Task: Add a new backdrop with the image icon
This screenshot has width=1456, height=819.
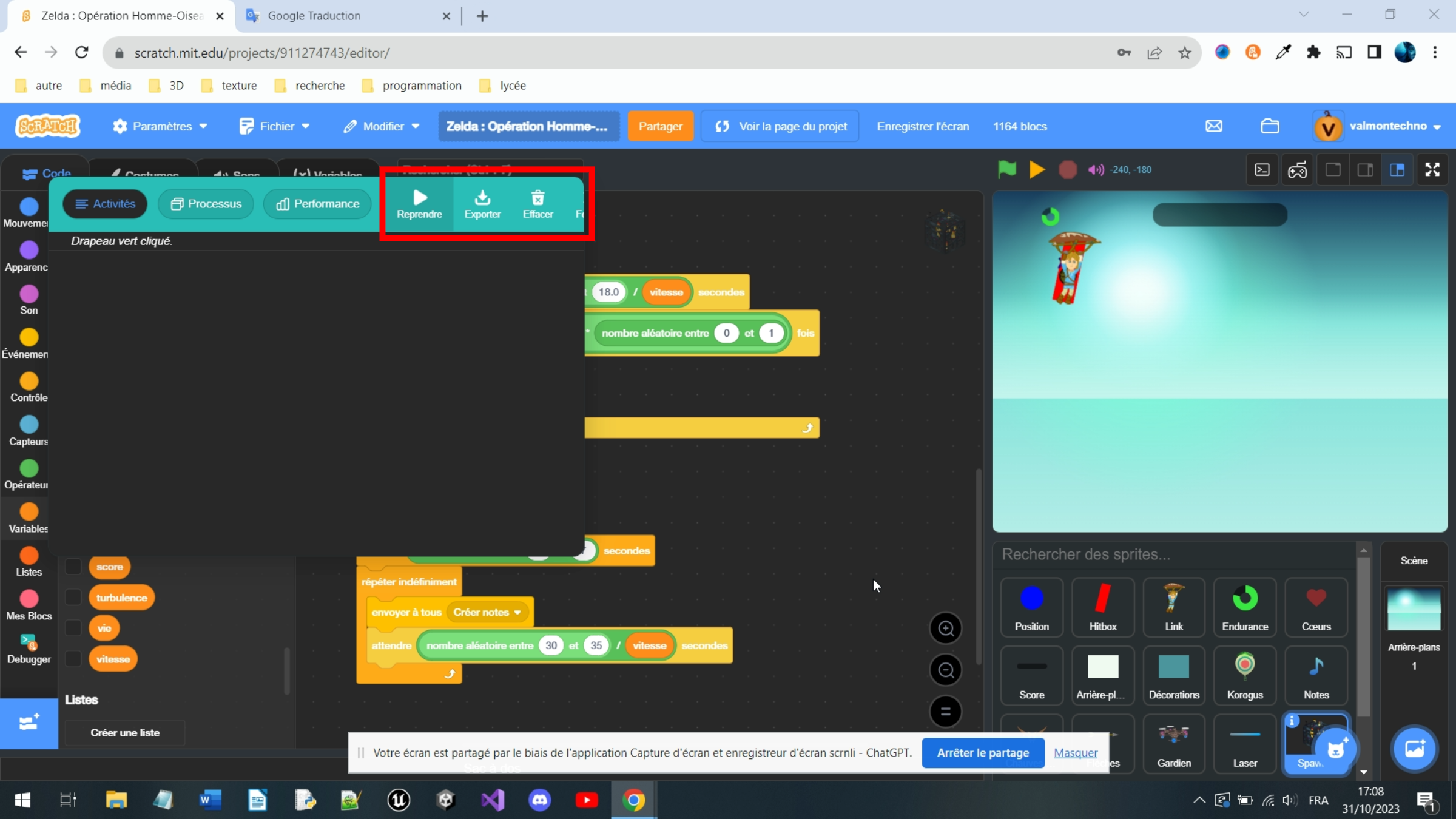Action: click(1415, 749)
